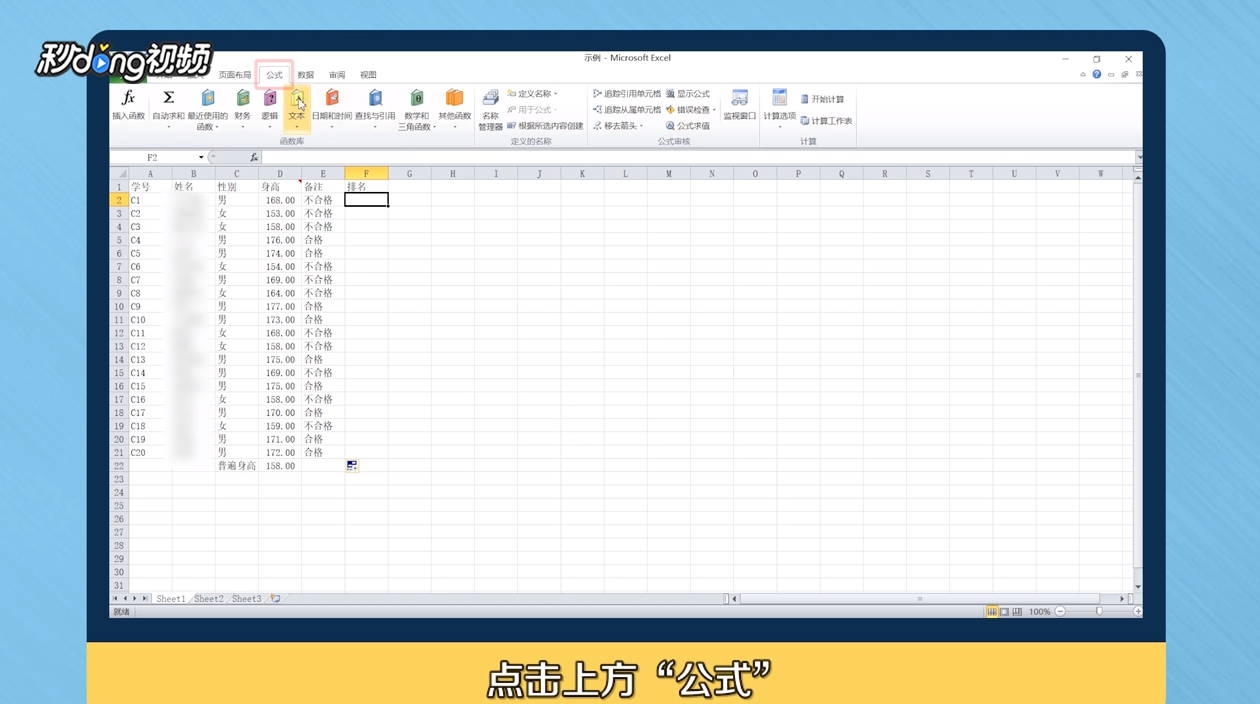
Task: Open the Watch Window (监视窗口)
Action: [740, 104]
